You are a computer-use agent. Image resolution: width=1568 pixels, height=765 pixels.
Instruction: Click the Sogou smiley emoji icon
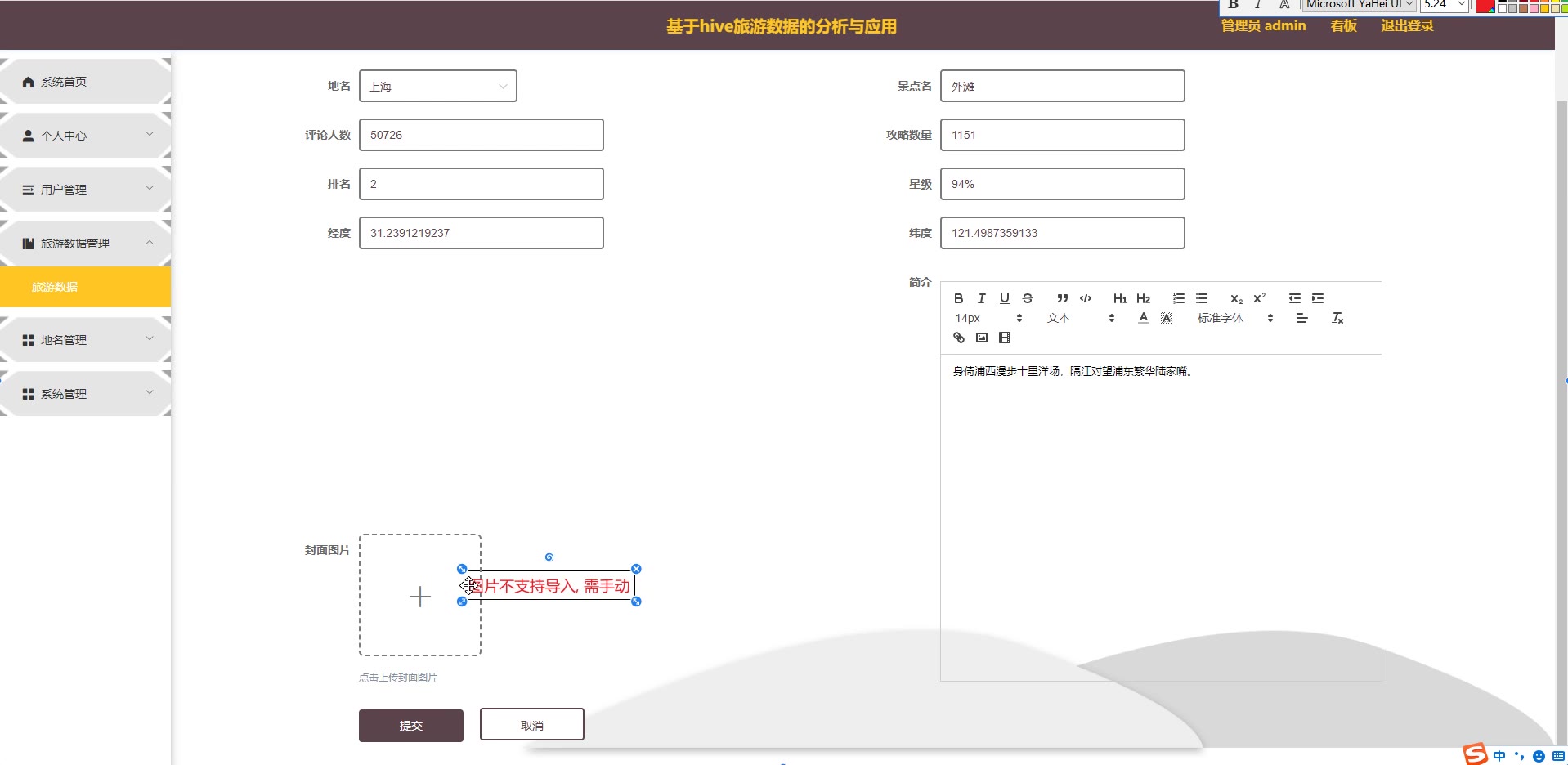(1539, 756)
